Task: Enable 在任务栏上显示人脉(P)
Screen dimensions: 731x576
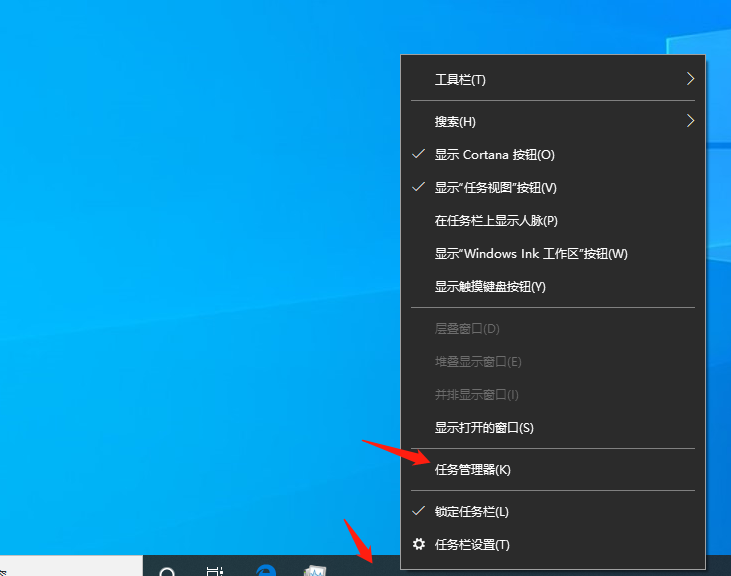Action: [x=496, y=221]
